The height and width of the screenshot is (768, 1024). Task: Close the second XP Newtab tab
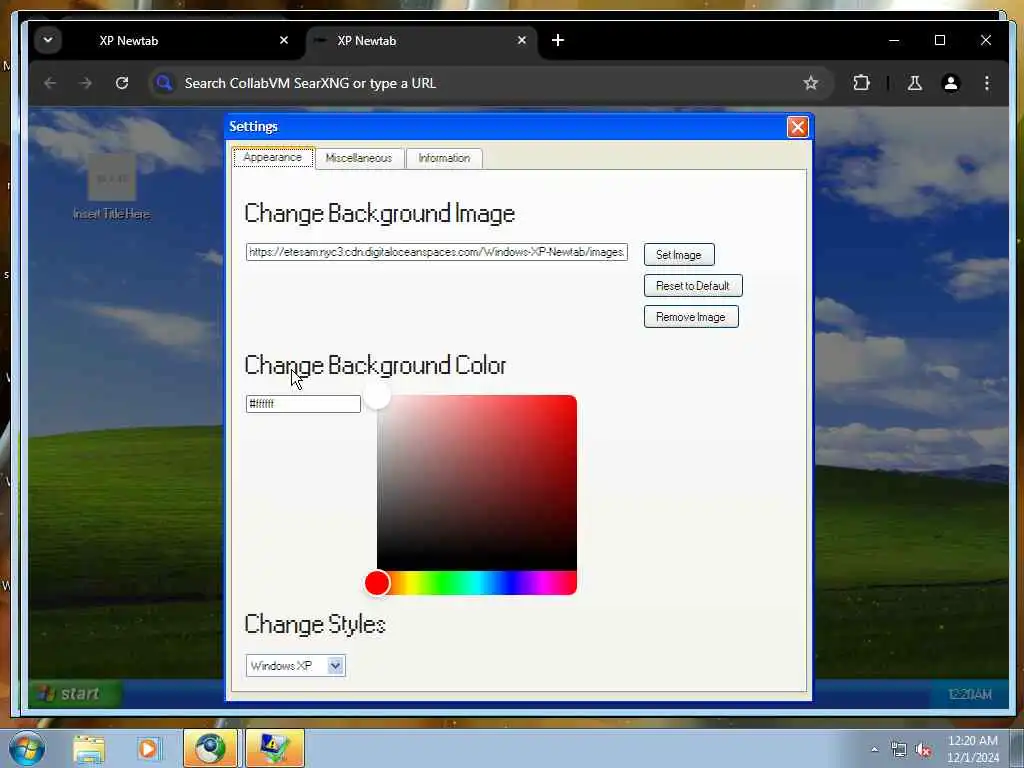coord(522,40)
